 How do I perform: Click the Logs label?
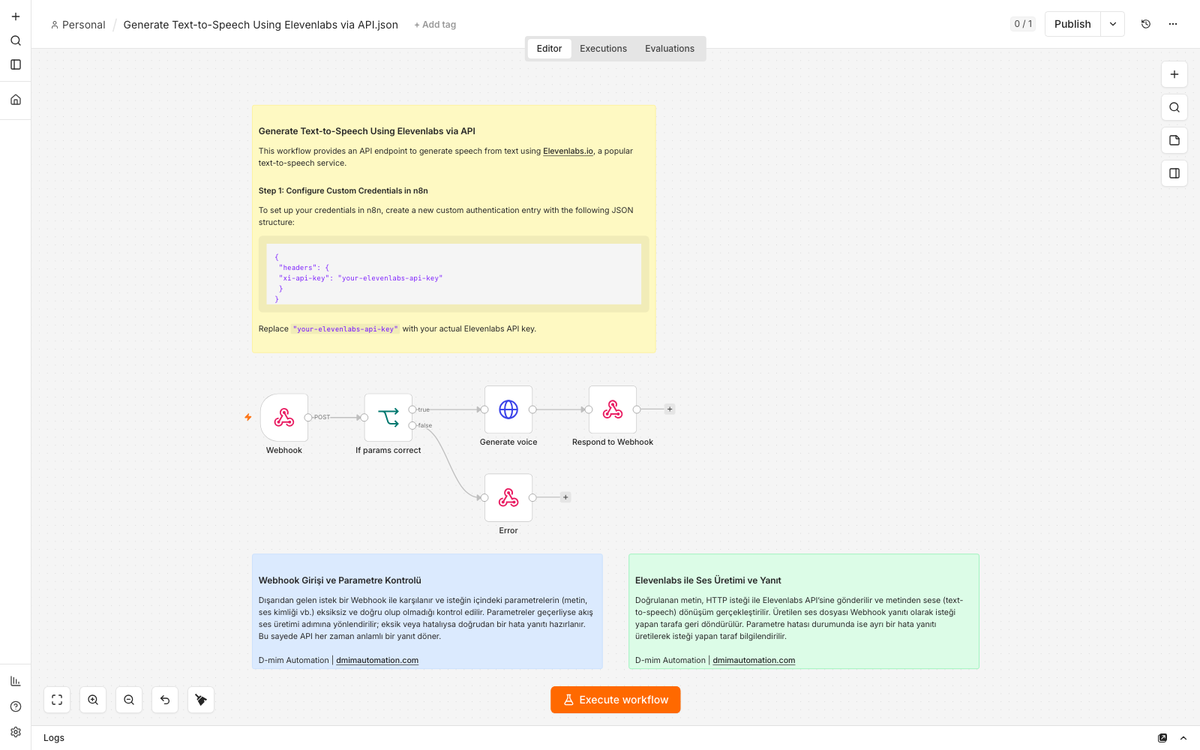coord(54,738)
